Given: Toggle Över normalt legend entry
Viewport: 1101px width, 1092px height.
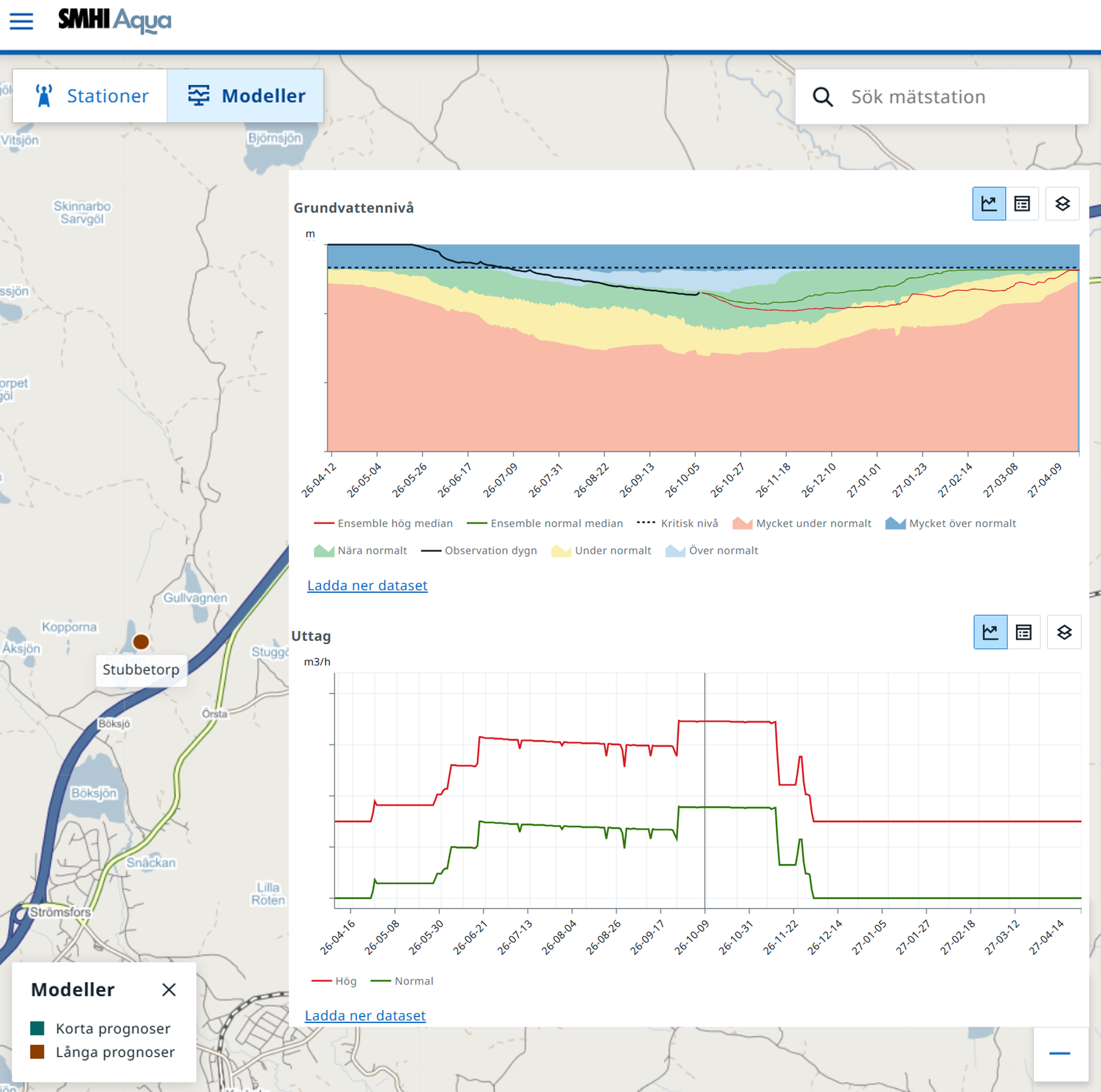Looking at the screenshot, I should pos(712,551).
